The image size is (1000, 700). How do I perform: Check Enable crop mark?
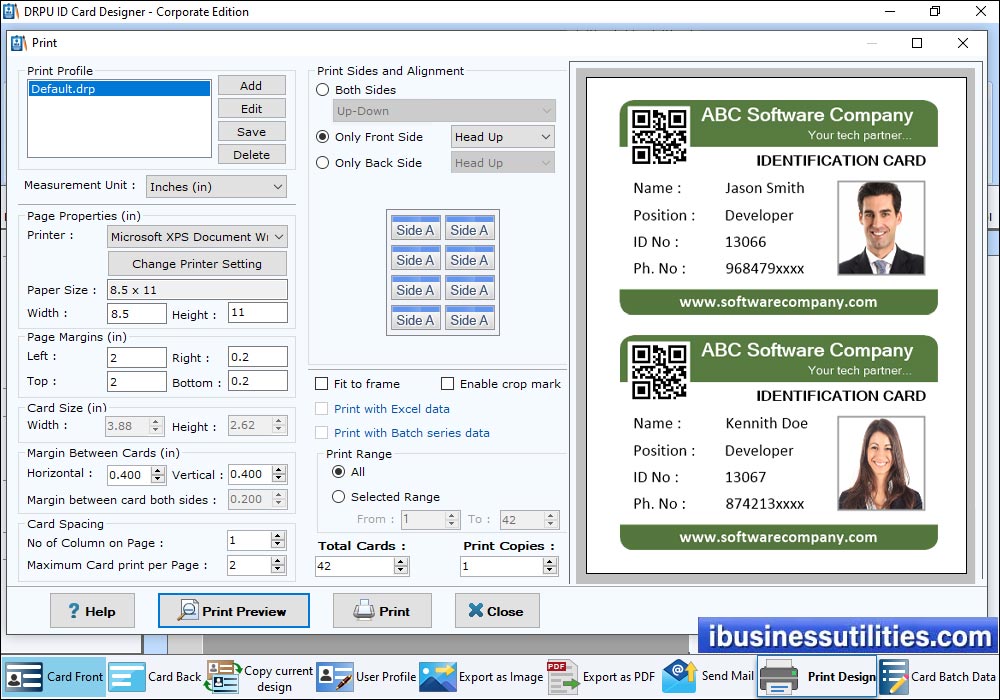tap(446, 383)
